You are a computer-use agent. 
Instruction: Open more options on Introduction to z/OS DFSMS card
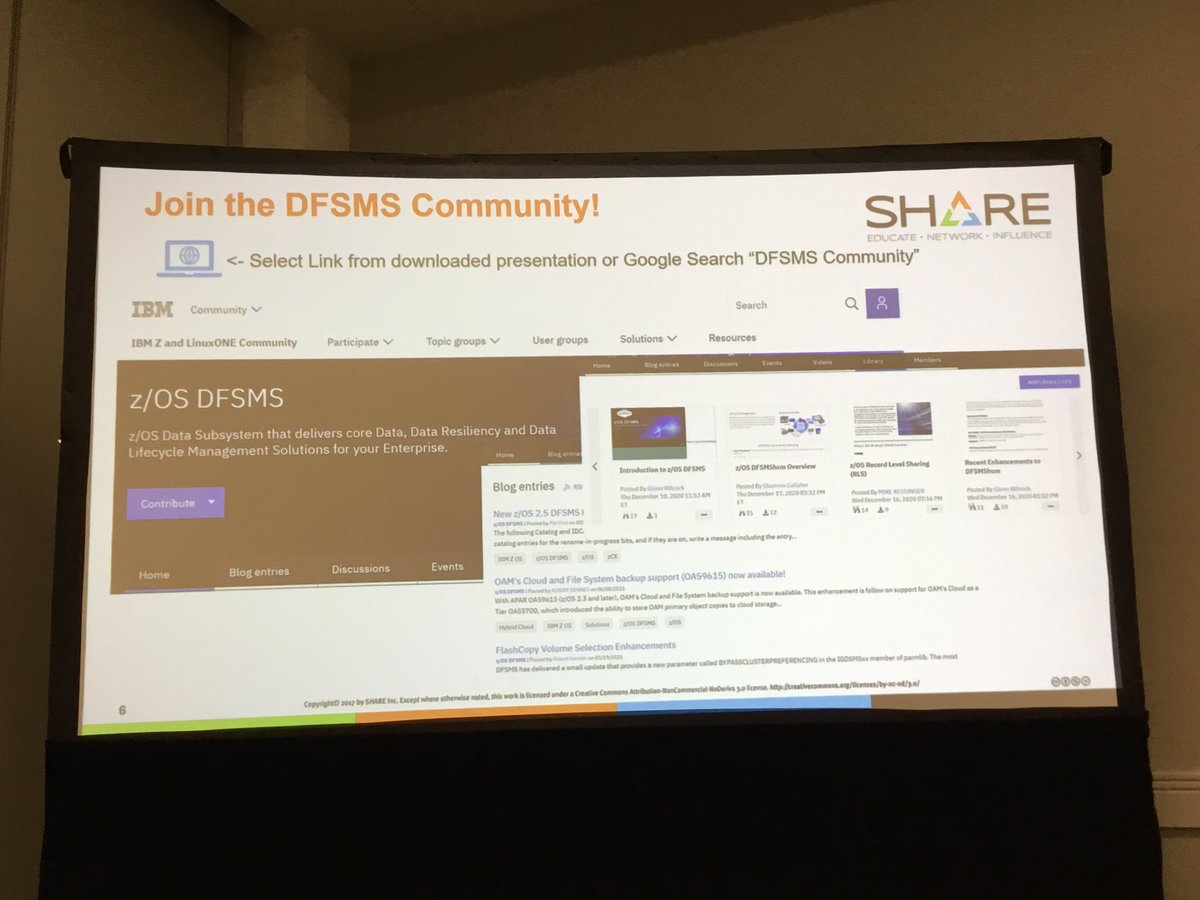point(703,515)
